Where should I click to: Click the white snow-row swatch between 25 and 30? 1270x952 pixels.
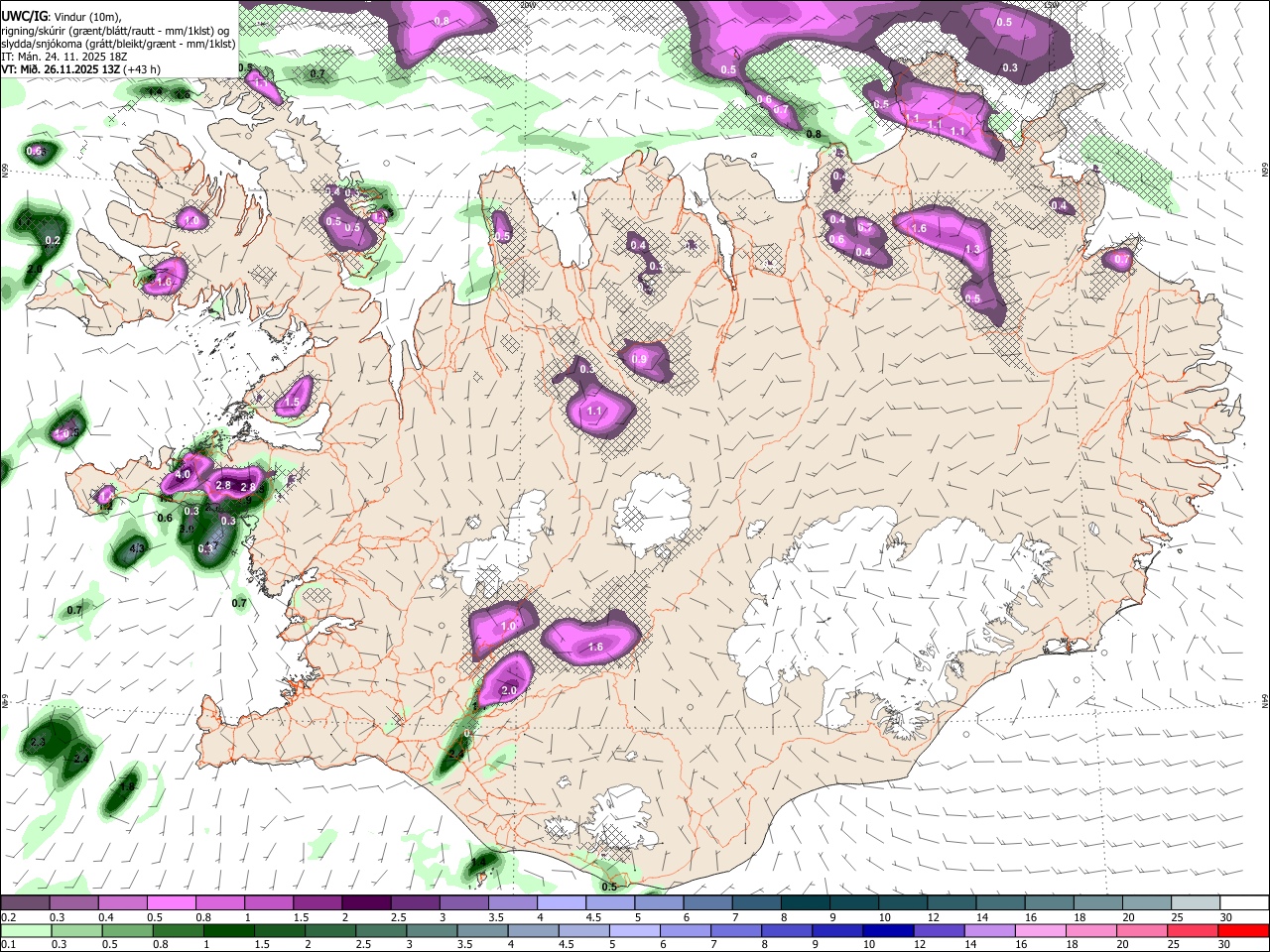tap(1196, 903)
